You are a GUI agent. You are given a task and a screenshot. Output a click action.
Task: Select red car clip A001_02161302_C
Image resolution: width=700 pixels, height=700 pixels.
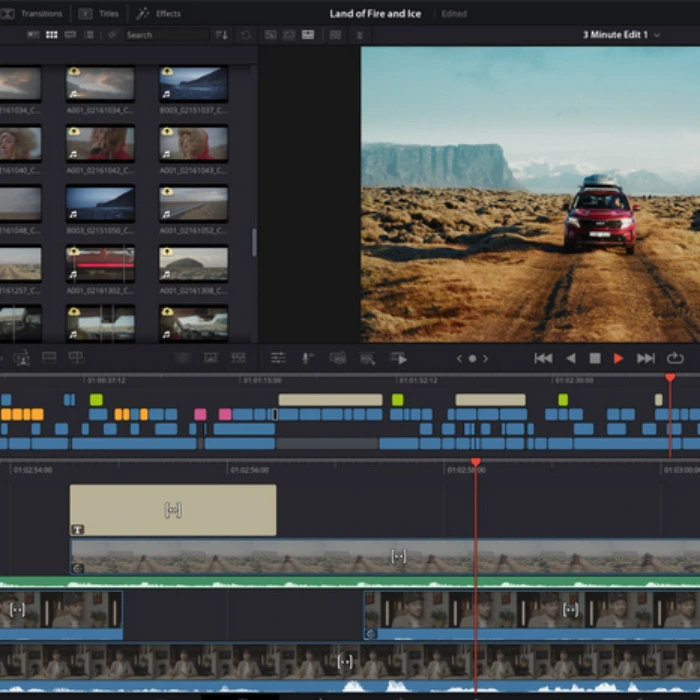click(x=100, y=264)
